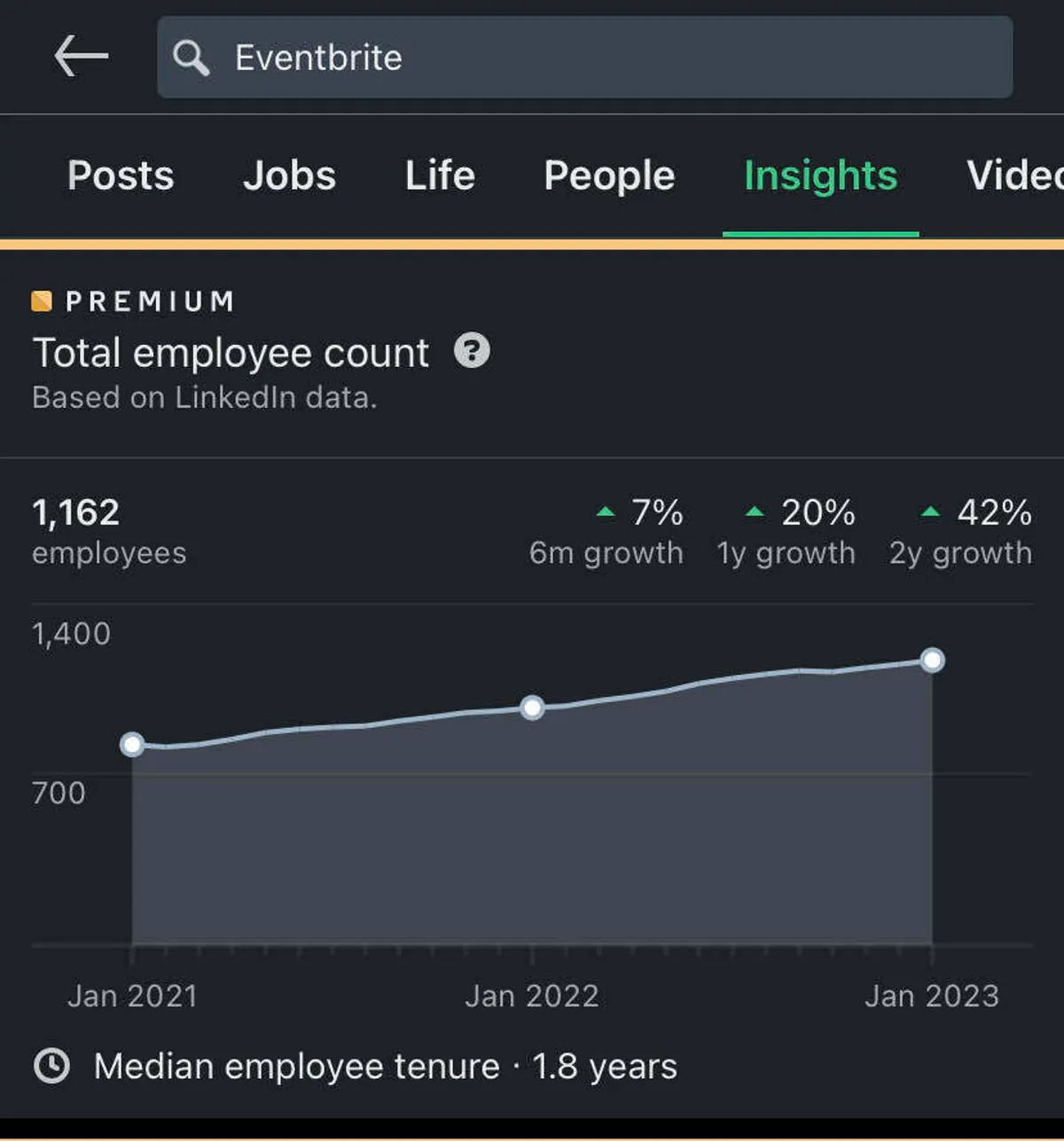Tap the green arrow beside 7%
The image size is (1064, 1141).
[x=606, y=512]
